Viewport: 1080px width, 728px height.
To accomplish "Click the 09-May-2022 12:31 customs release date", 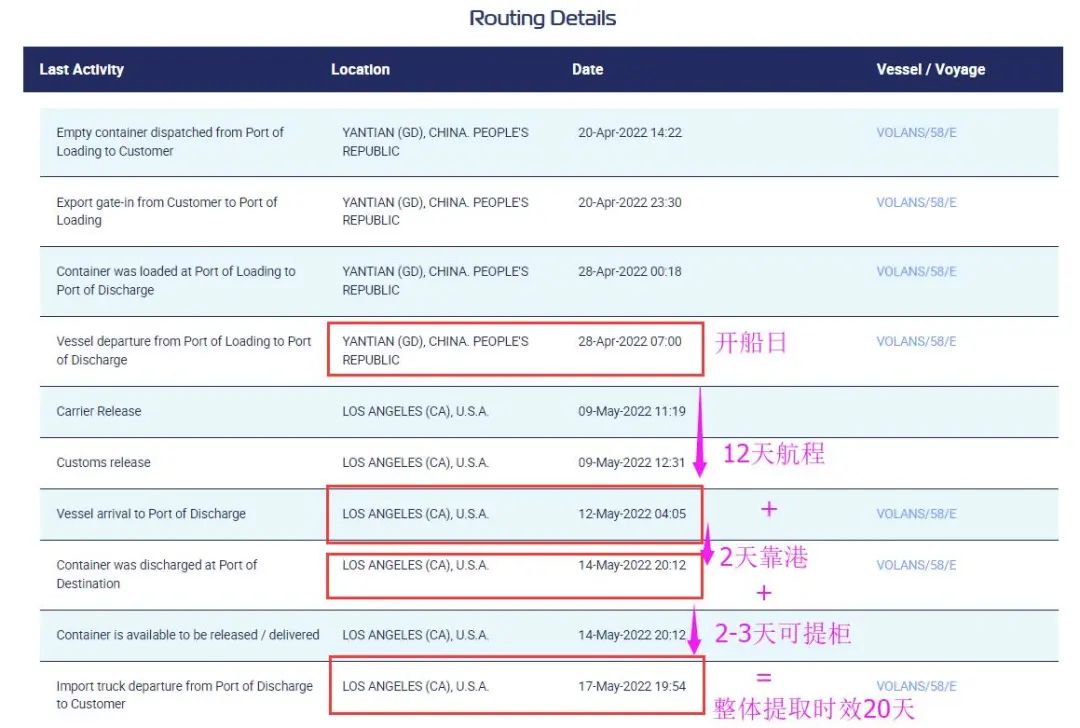I will click(631, 463).
